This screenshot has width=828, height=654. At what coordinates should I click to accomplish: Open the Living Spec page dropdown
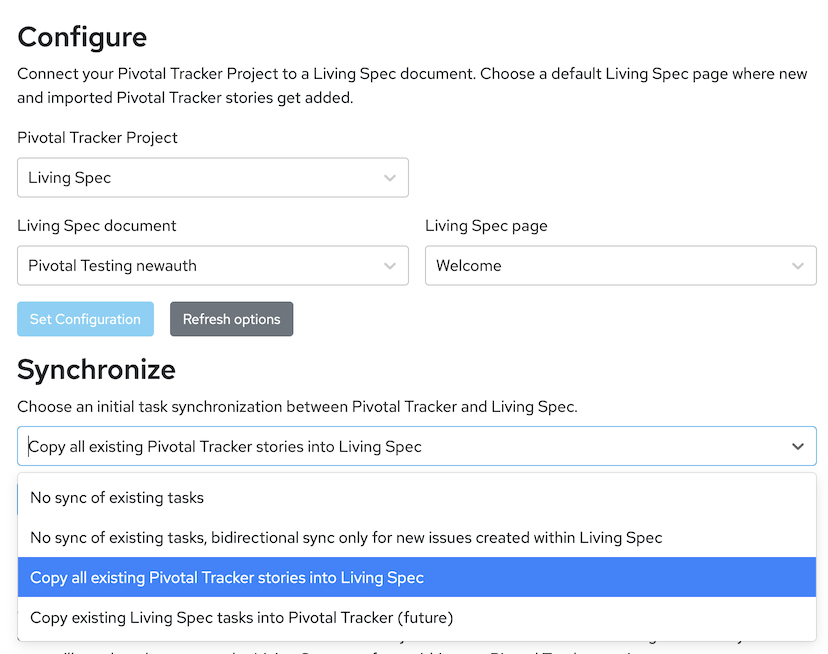(x=621, y=265)
